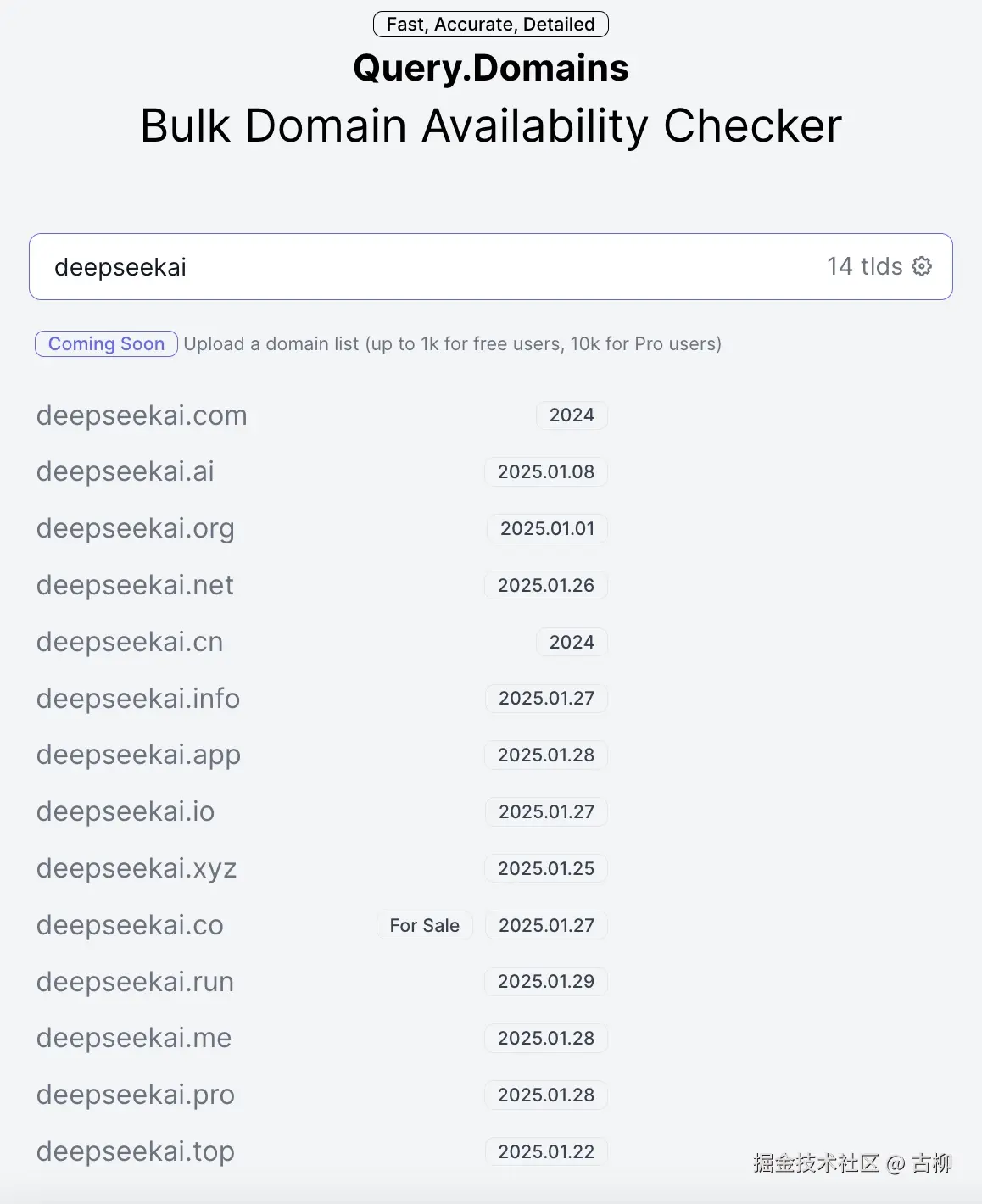
Task: Click the deepseekai.top domain entry
Action: [x=136, y=1151]
